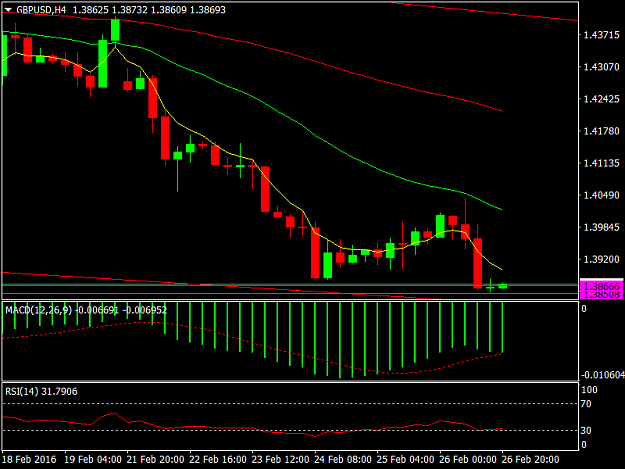The height and width of the screenshot is (469, 625).
Task: Click the RSI 100 scale label
Action: pos(589,390)
